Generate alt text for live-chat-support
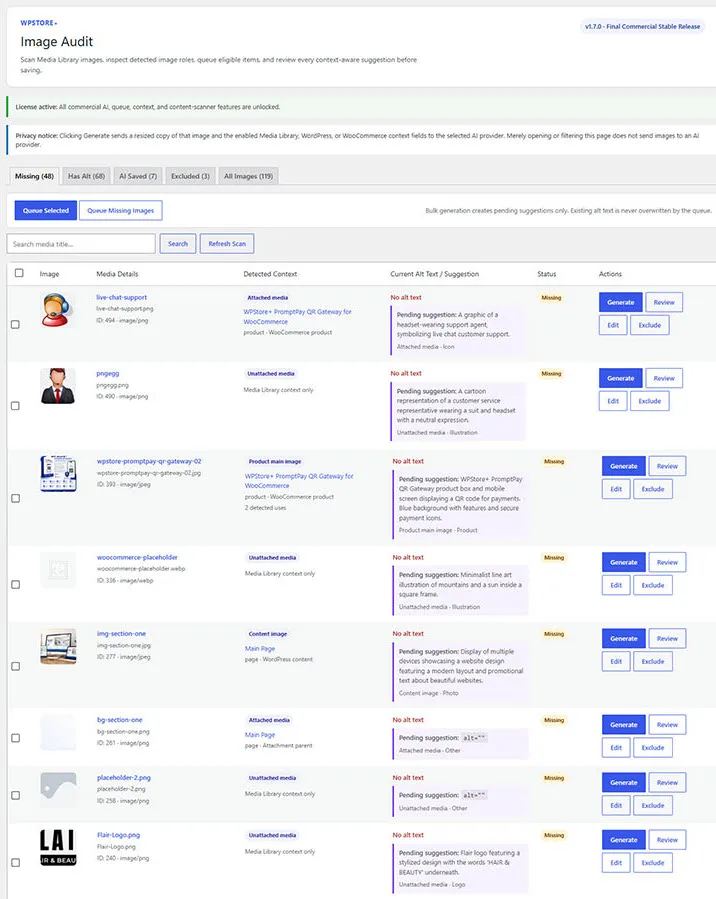Screen dimensions: 716x899 [x=621, y=302]
